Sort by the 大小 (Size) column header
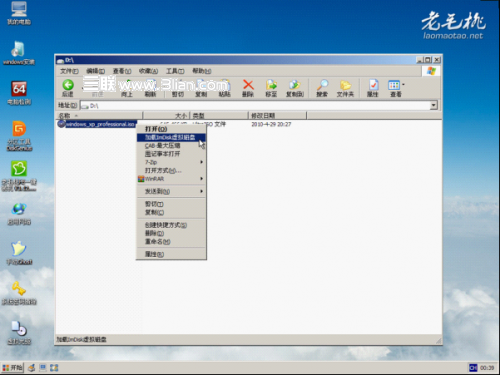 [x=166, y=116]
